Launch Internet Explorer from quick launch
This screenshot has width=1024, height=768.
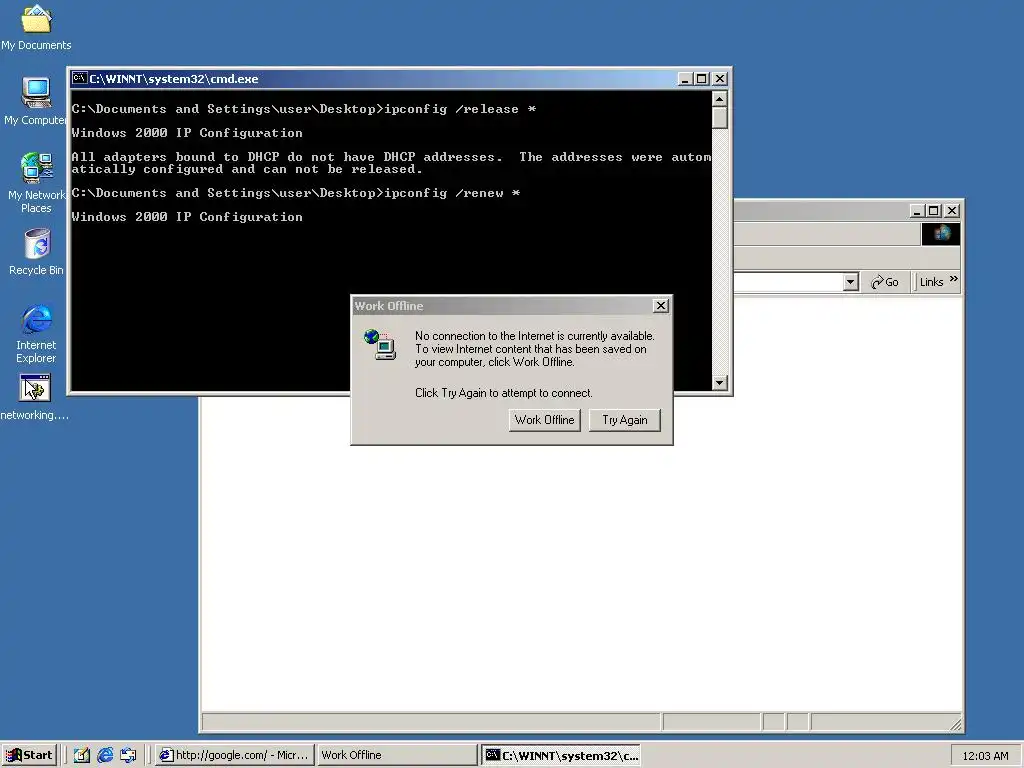(105, 755)
